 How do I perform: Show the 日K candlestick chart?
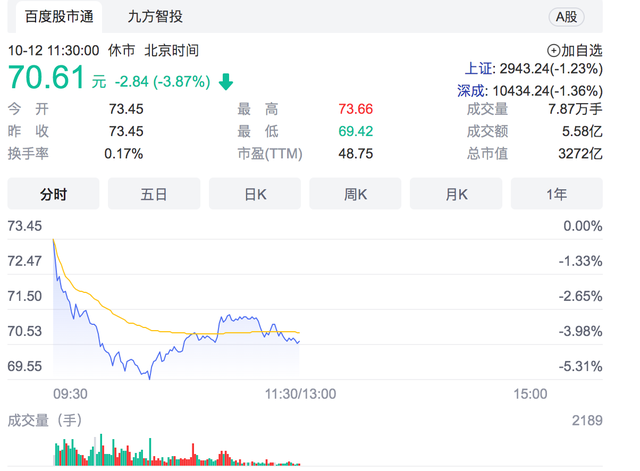pyautogui.click(x=254, y=194)
